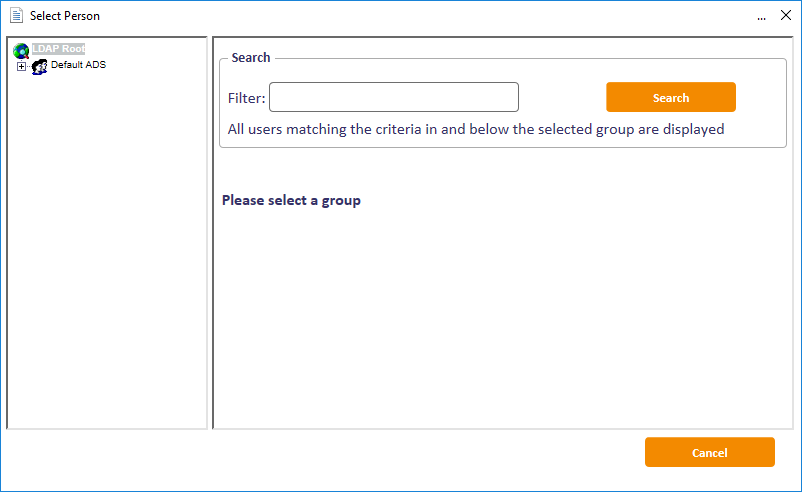This screenshot has width=802, height=492.
Task: Click the document icon in title bar
Action: (x=16, y=16)
